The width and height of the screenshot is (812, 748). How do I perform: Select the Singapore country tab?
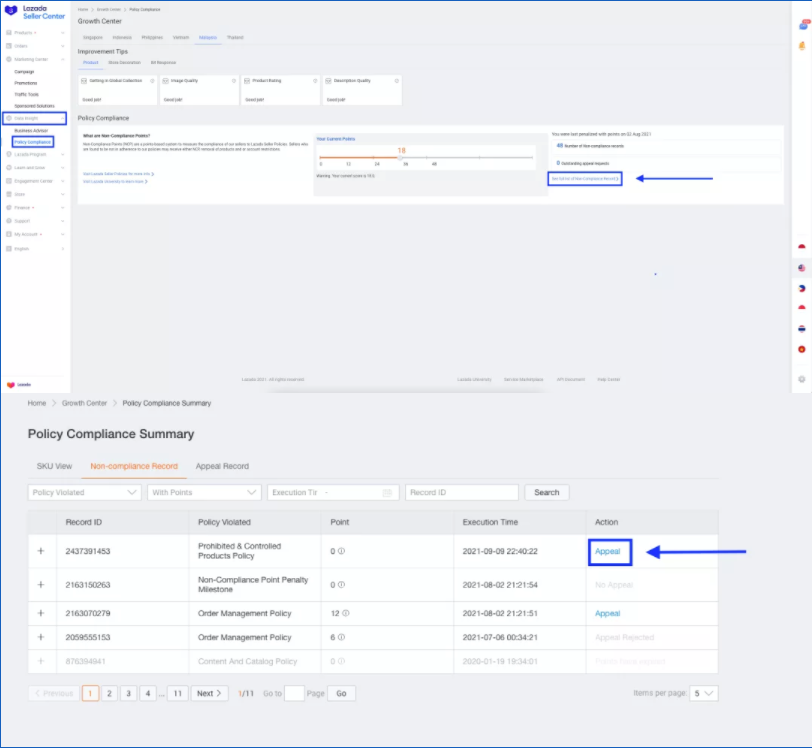93,37
